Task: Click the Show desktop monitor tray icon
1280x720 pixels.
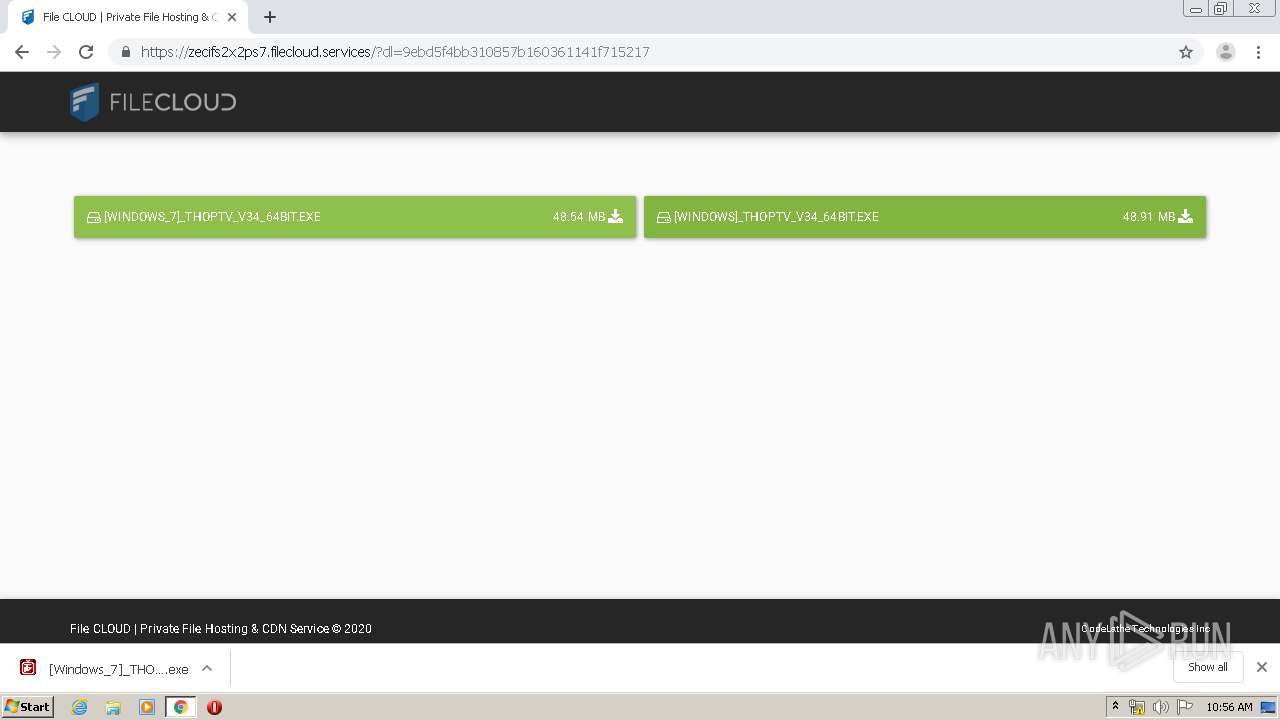Action: 1268,707
